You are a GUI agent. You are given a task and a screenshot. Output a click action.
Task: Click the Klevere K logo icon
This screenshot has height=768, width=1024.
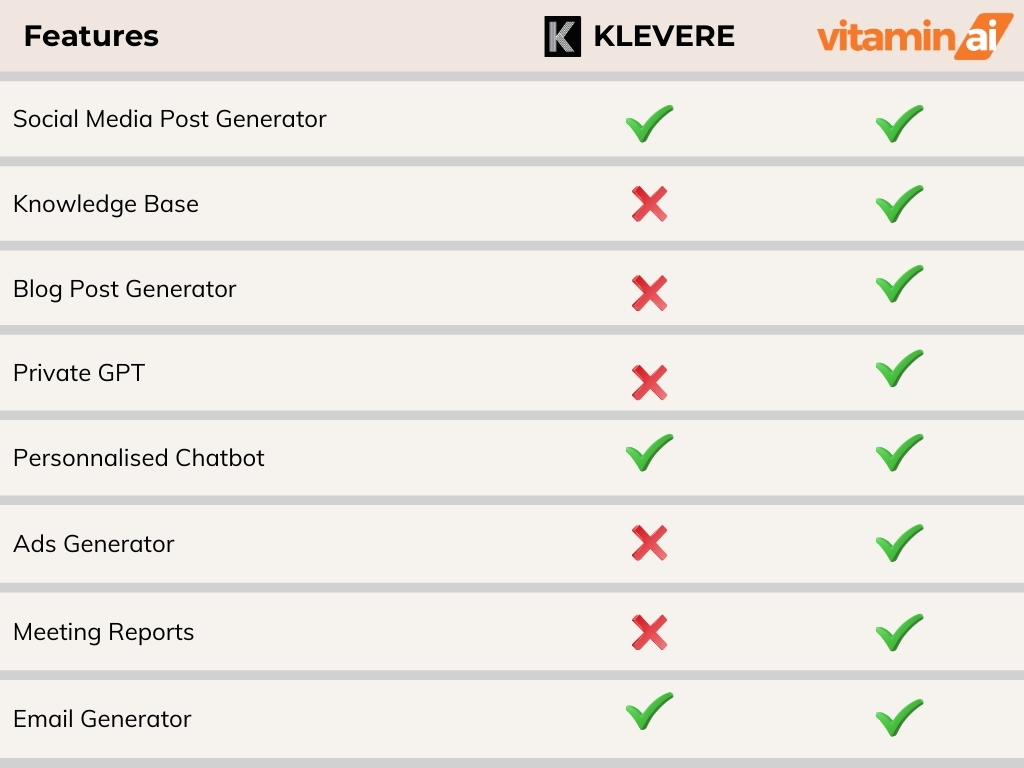tap(562, 37)
